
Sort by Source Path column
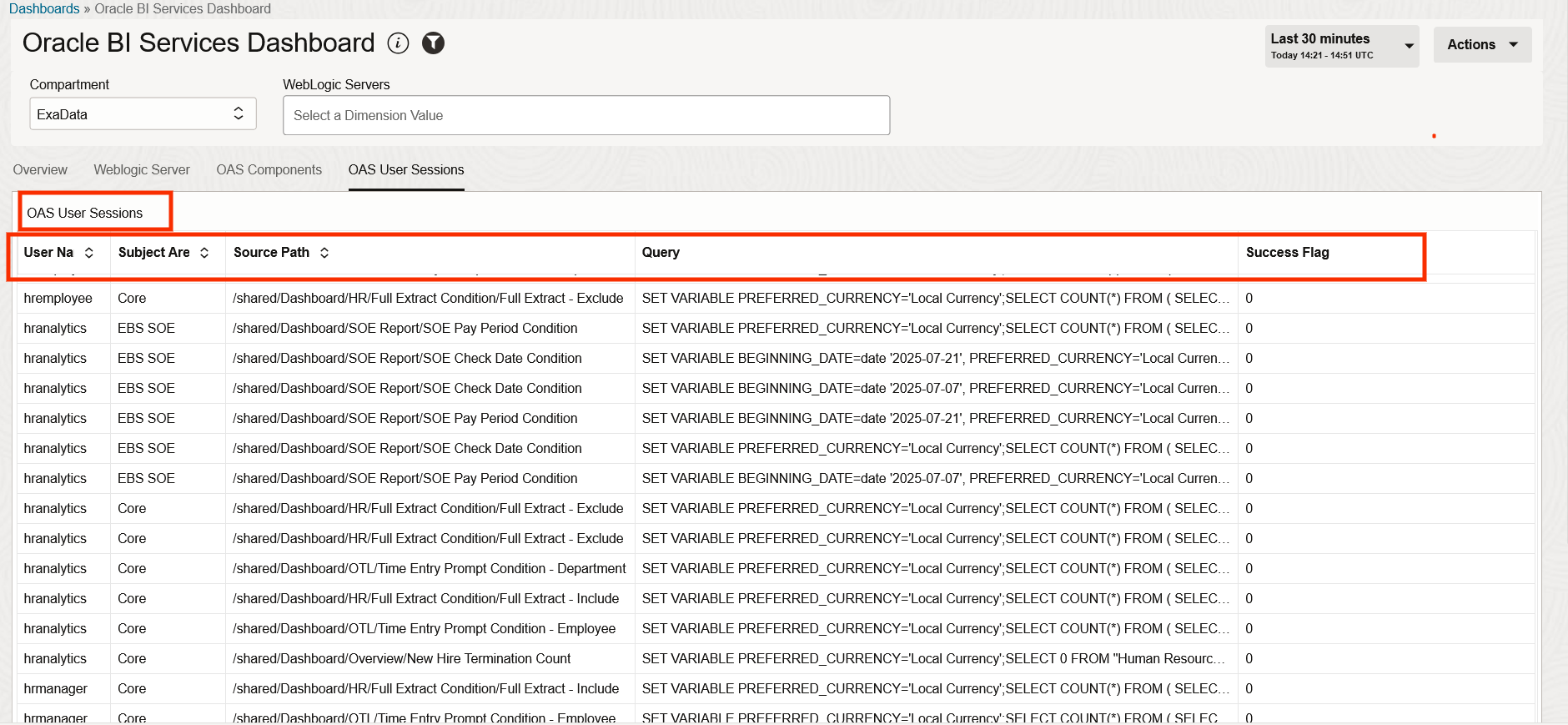pos(324,253)
